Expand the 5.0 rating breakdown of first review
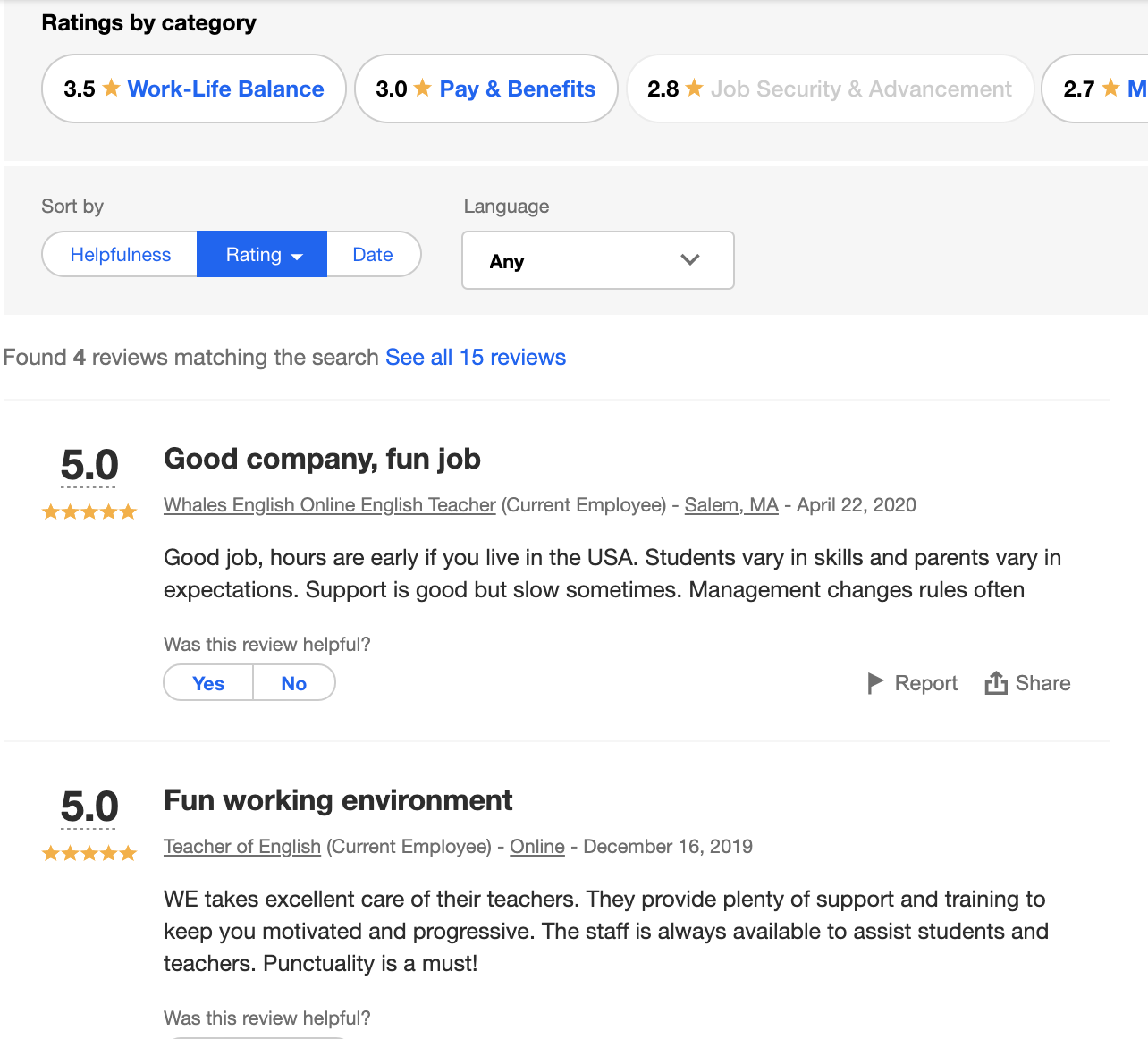 (89, 466)
